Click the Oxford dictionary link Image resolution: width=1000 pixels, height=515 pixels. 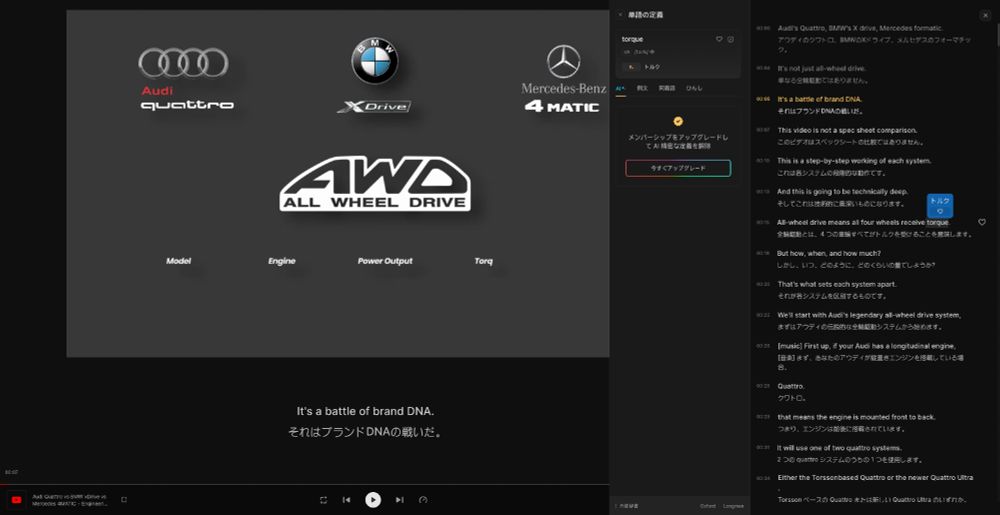(x=707, y=506)
